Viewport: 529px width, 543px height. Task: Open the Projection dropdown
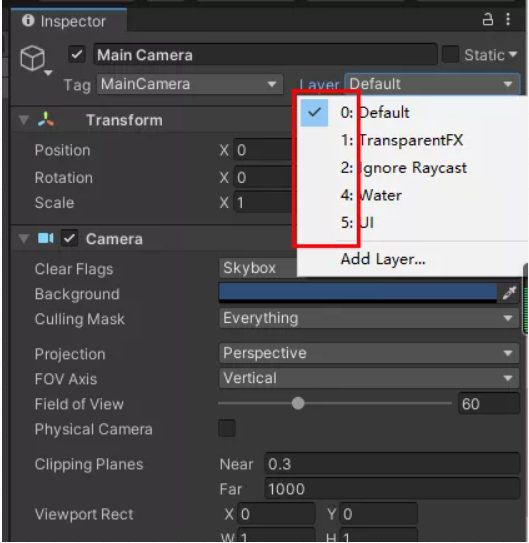pyautogui.click(x=369, y=353)
